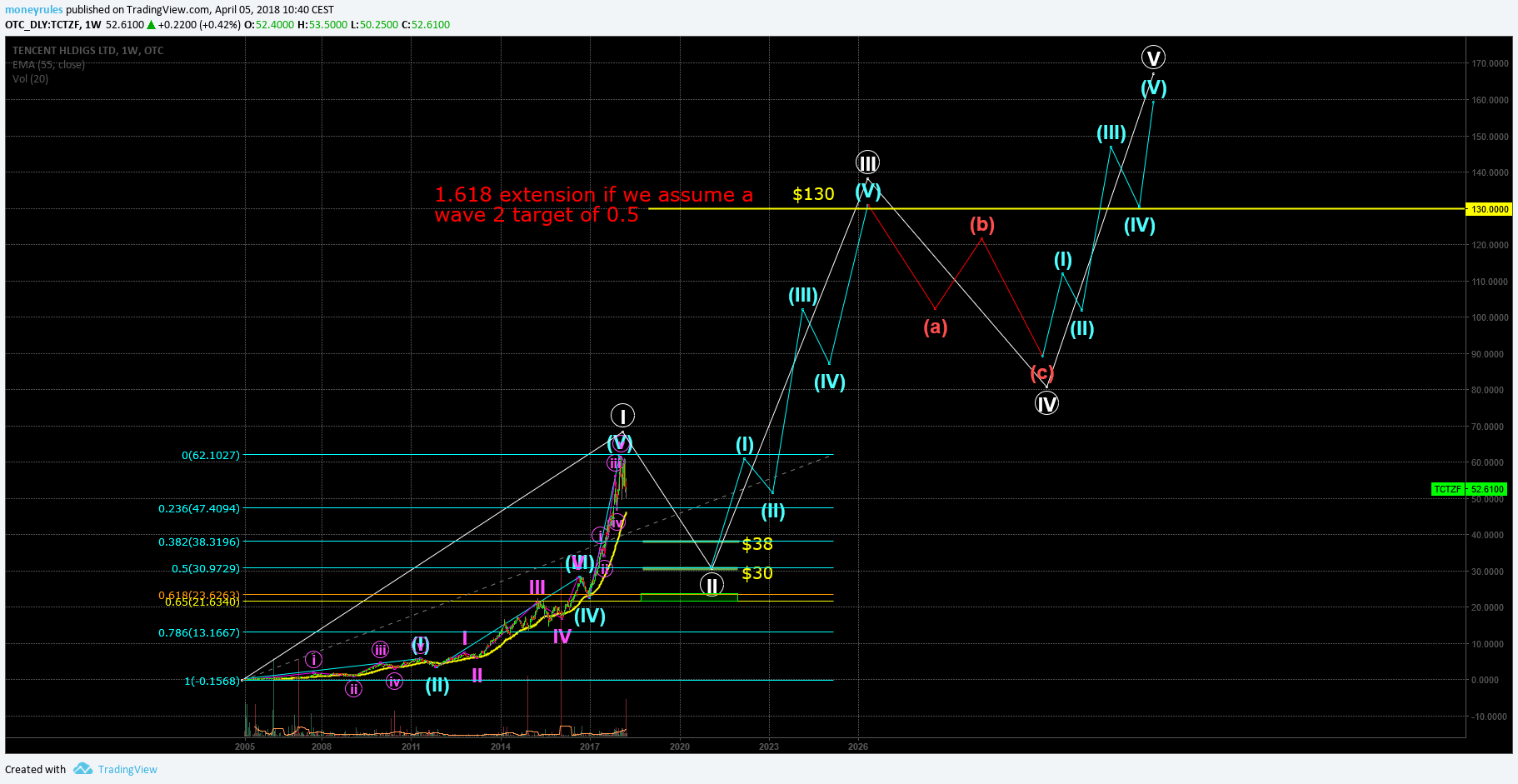The height and width of the screenshot is (784, 1518).
Task: Click the TradingView link at bottom
Action: click(127, 769)
